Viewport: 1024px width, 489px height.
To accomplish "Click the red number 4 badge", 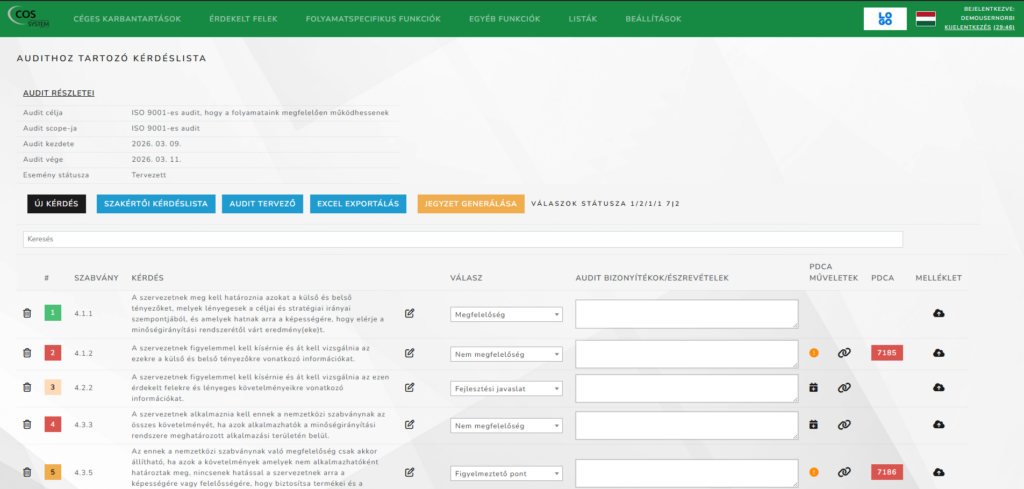I will (53, 424).
